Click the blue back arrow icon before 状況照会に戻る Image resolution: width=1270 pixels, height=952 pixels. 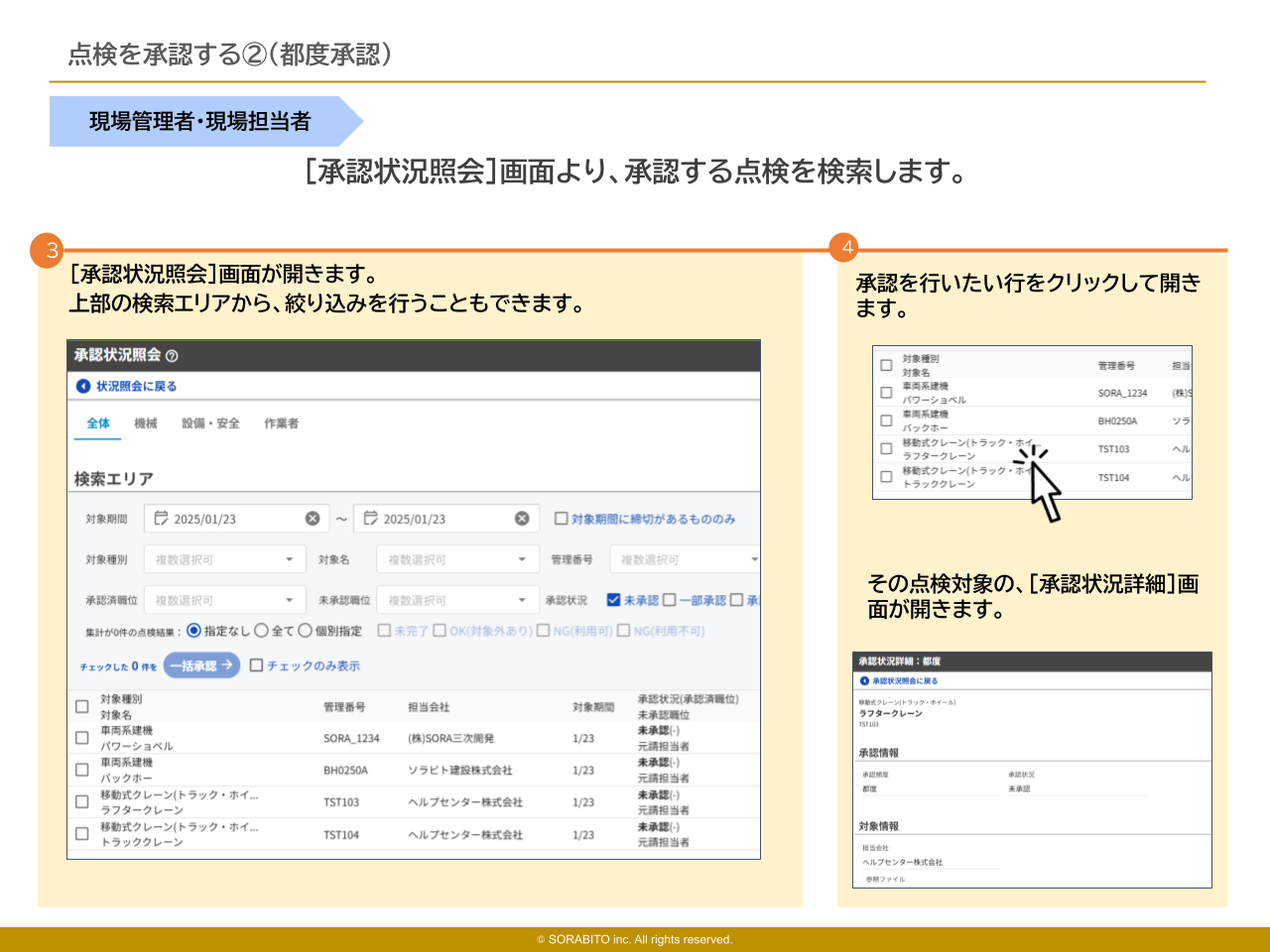(x=83, y=385)
